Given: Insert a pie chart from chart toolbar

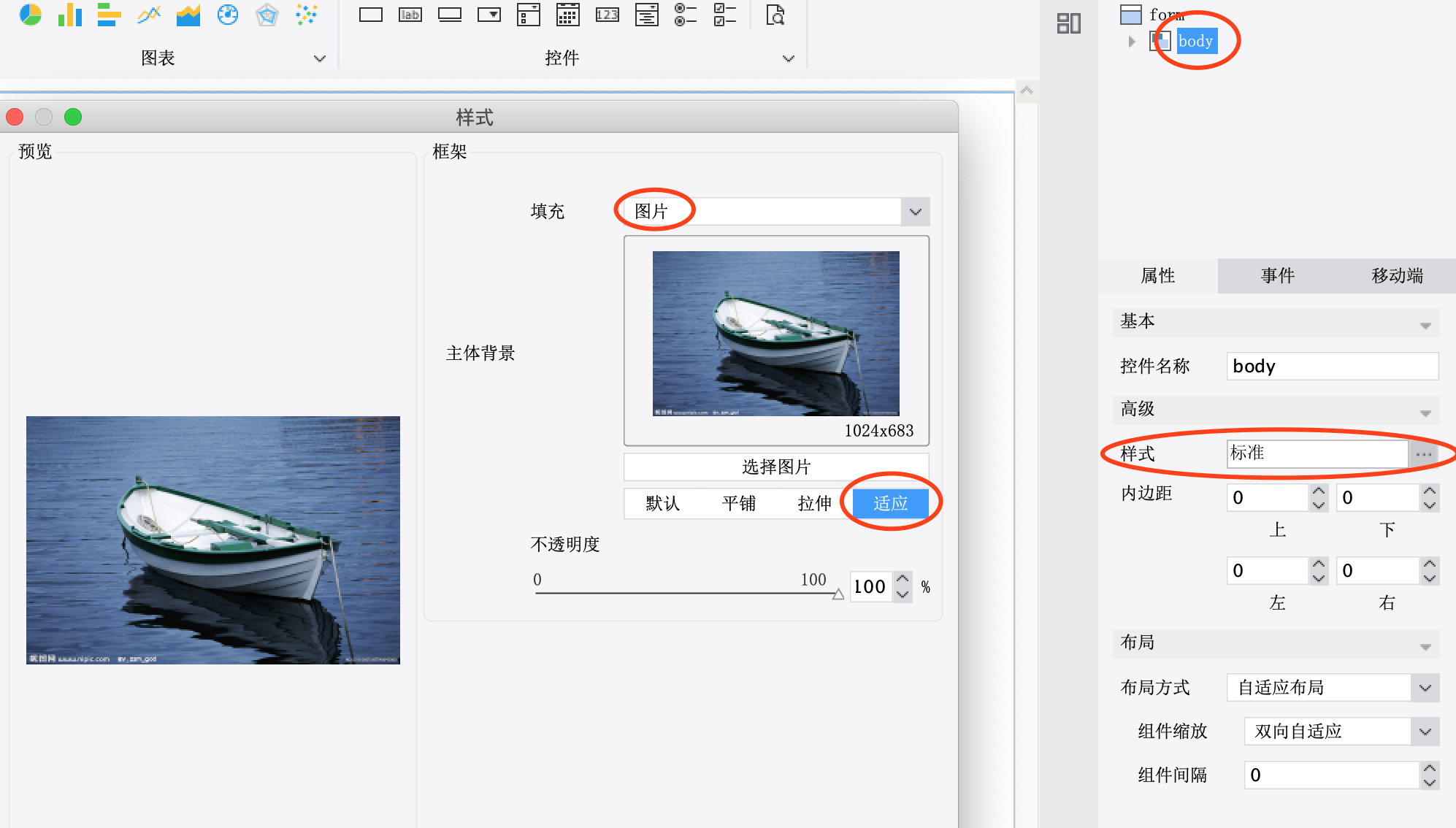Looking at the screenshot, I should point(30,15).
